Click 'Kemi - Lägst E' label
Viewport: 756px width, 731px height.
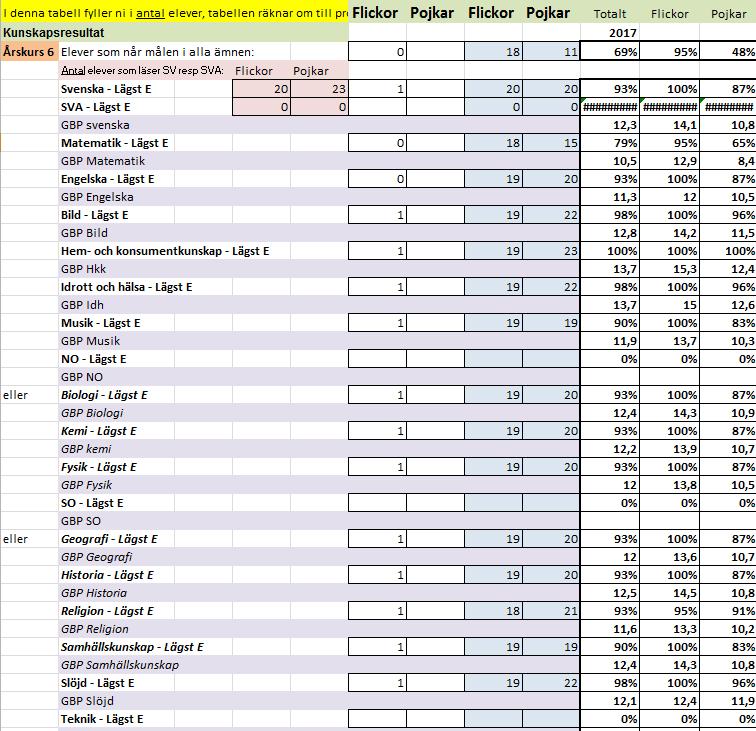(x=98, y=431)
